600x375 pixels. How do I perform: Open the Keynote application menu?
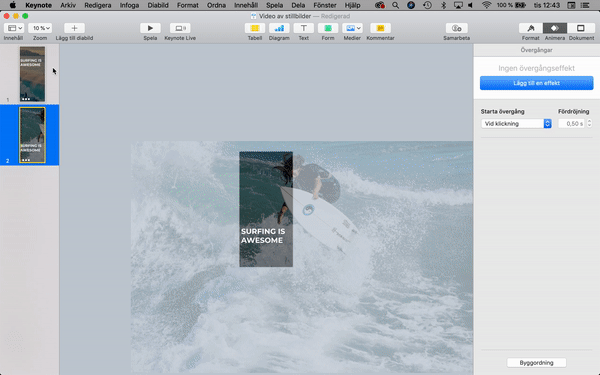tap(38, 5)
